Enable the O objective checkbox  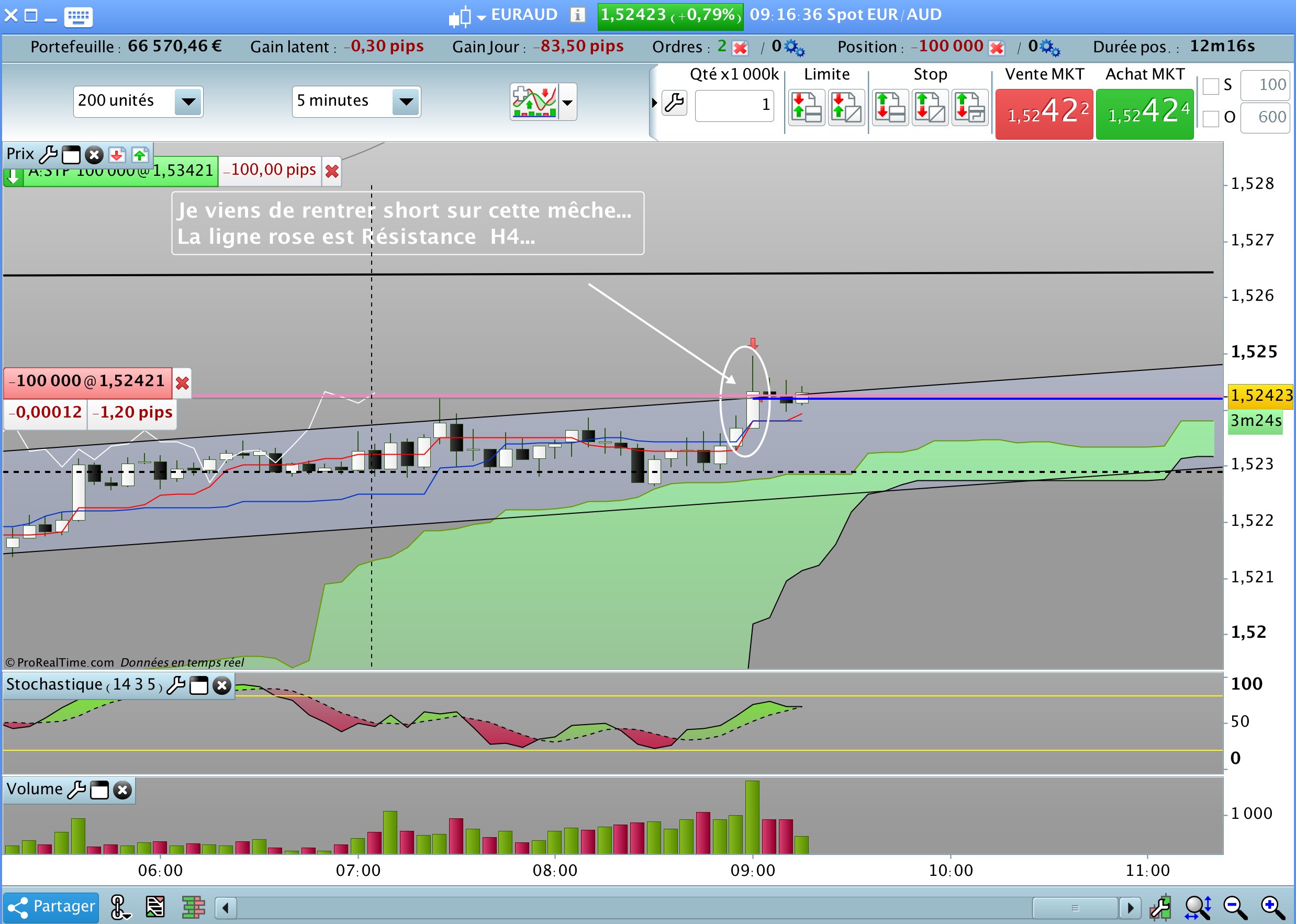tap(1211, 118)
